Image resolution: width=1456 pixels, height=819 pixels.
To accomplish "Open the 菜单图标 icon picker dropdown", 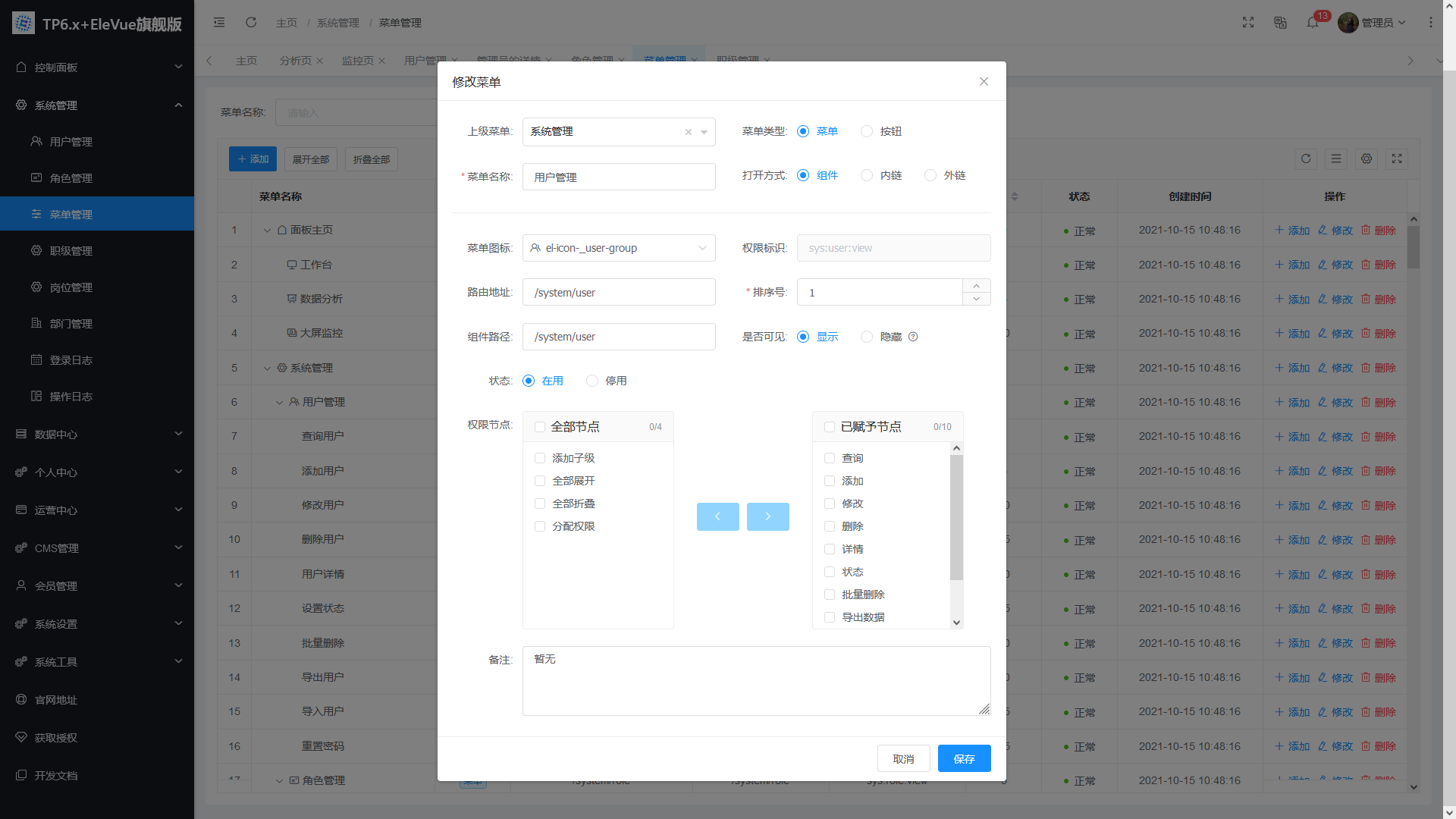I will tap(619, 248).
